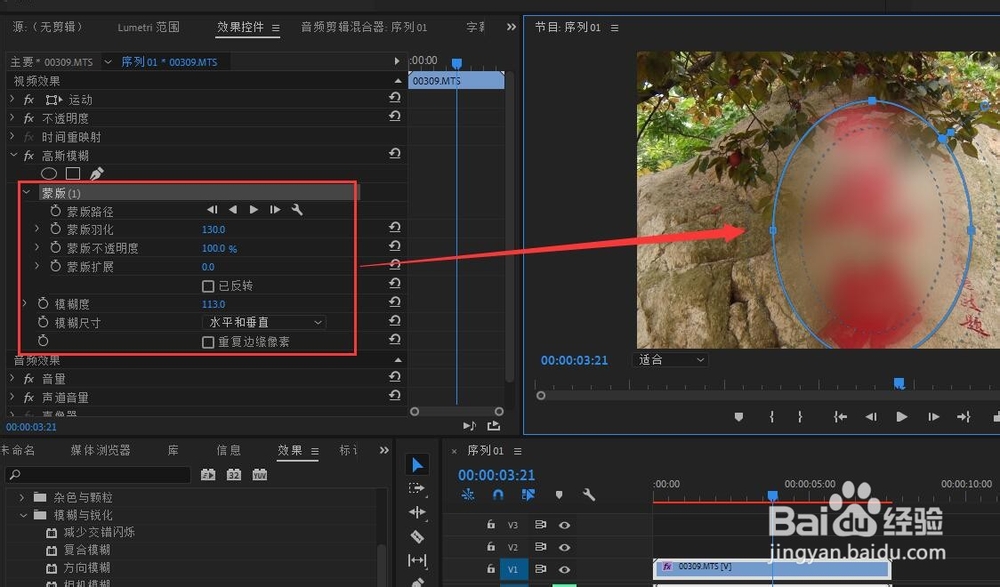Reset the 高斯模糊 effect with reset arrow
Screen dimensions: 1000x587
tap(394, 155)
